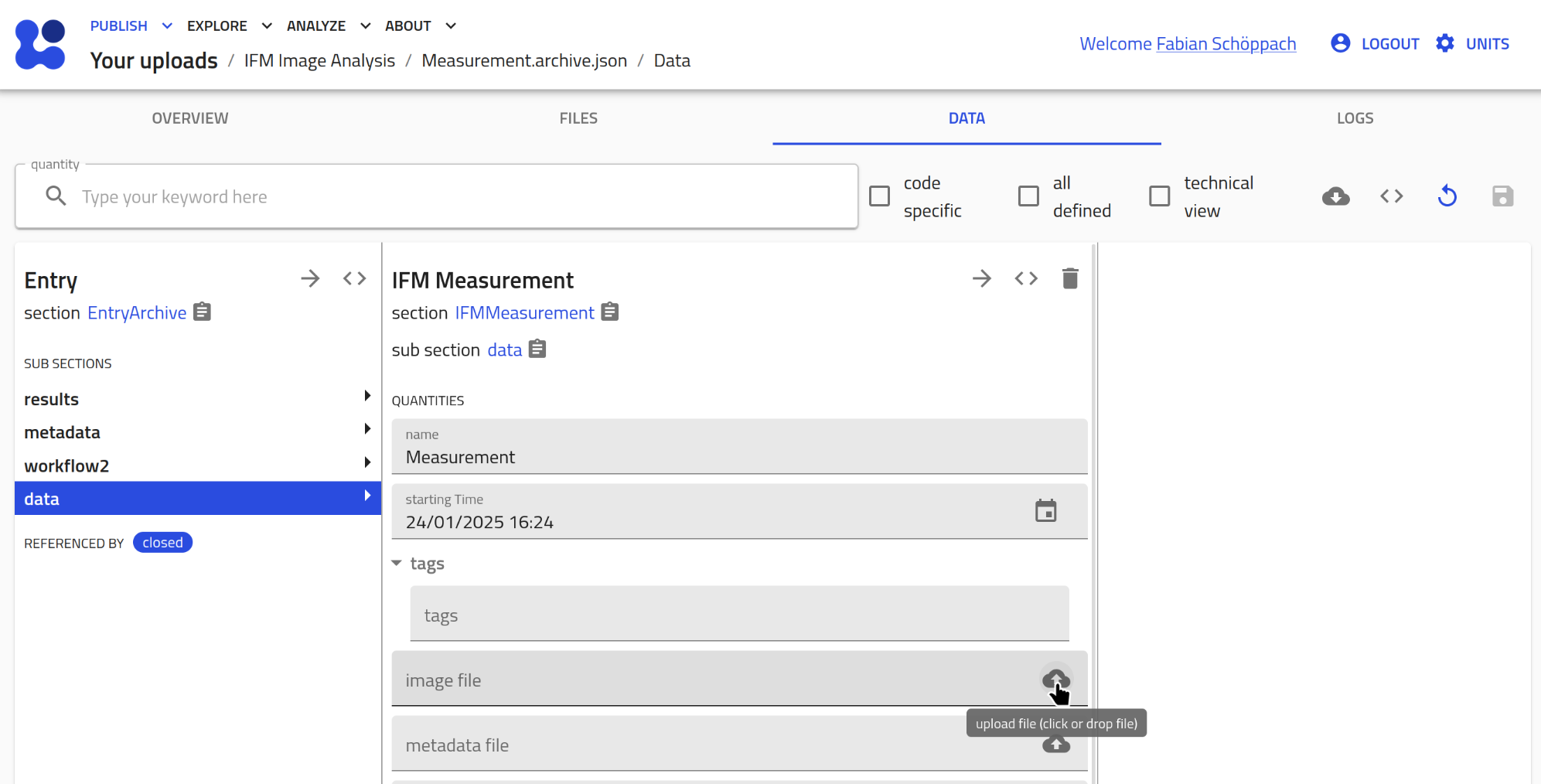The height and width of the screenshot is (784, 1541).
Task: Open the EntryArchive section link
Action: pos(137,313)
